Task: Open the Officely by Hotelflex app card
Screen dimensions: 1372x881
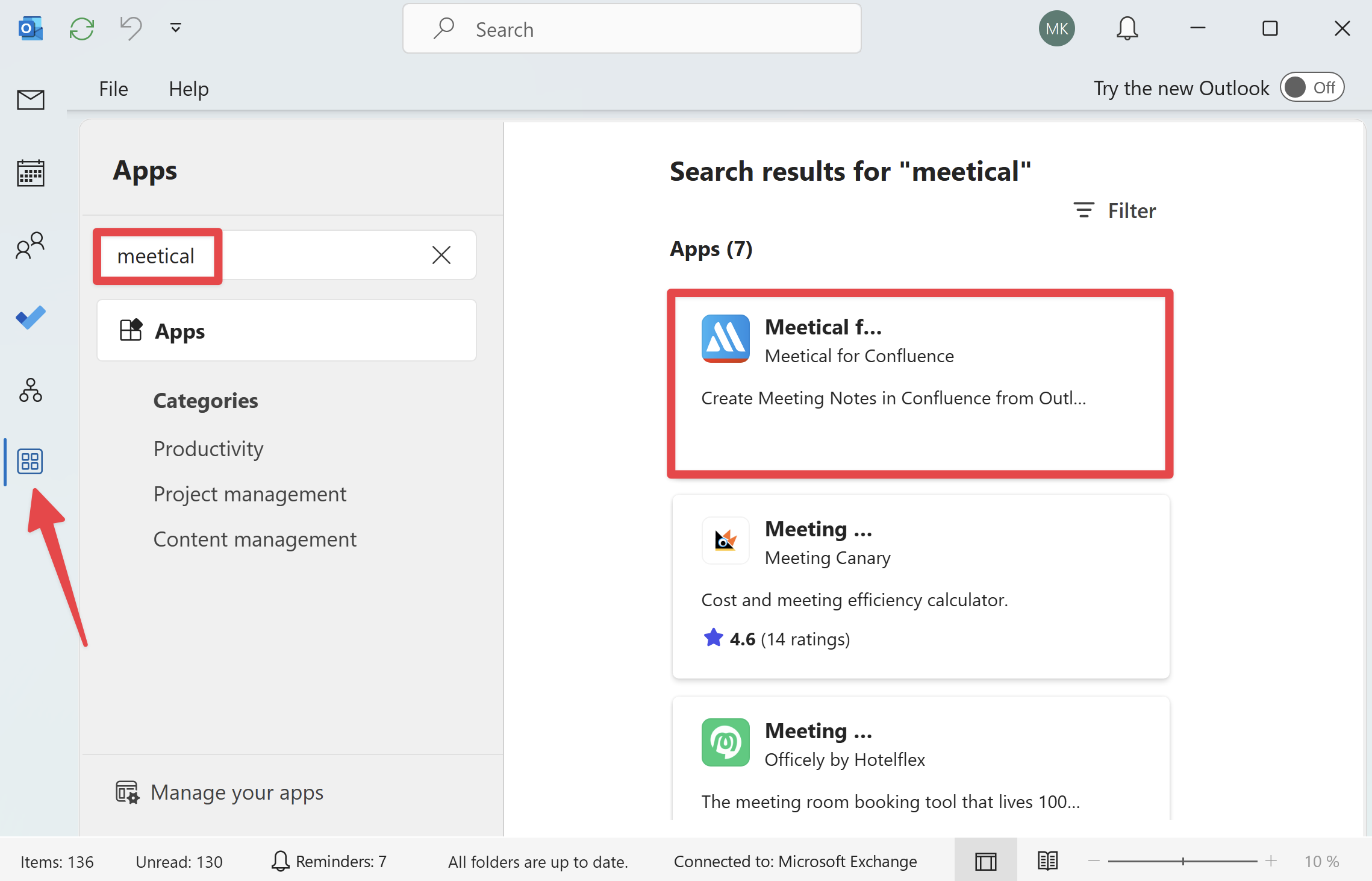Action: coord(921,758)
